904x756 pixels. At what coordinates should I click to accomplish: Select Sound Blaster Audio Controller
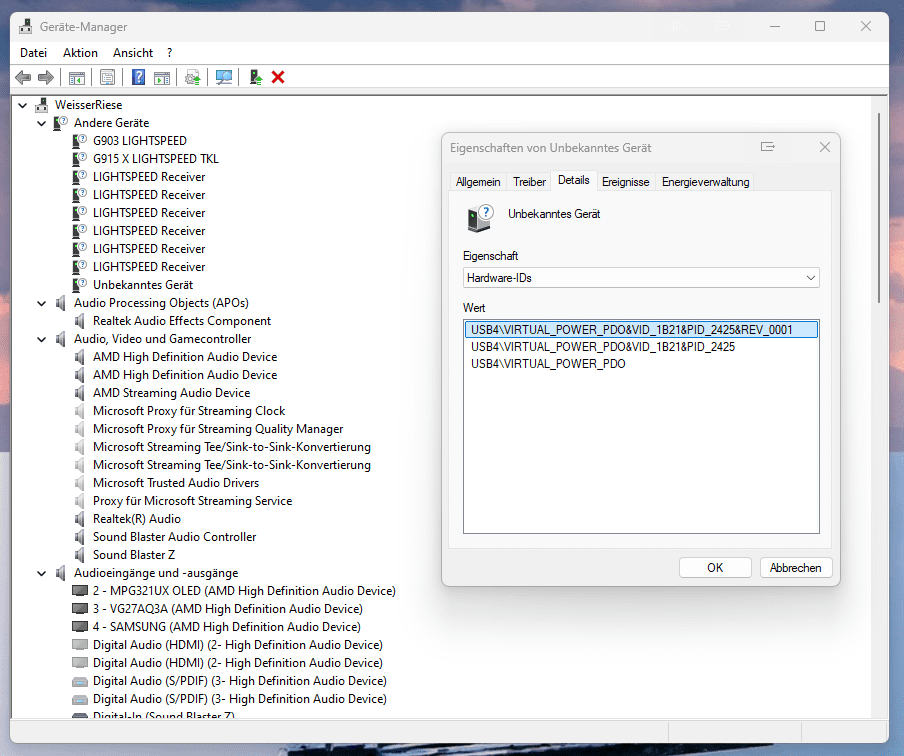(x=174, y=537)
